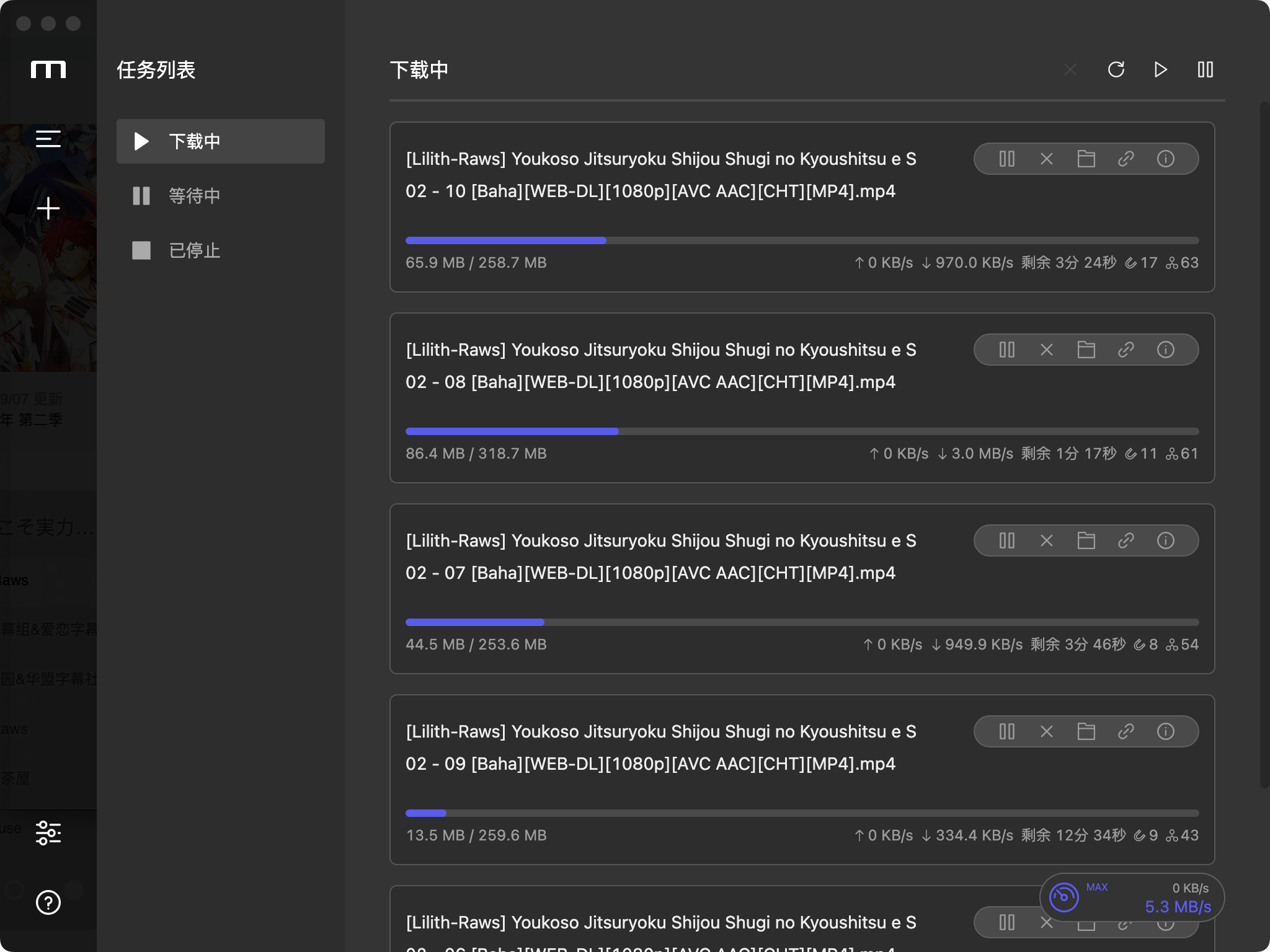This screenshot has height=952, width=1270.
Task: Copy link for episode 08 task
Action: coord(1126,350)
